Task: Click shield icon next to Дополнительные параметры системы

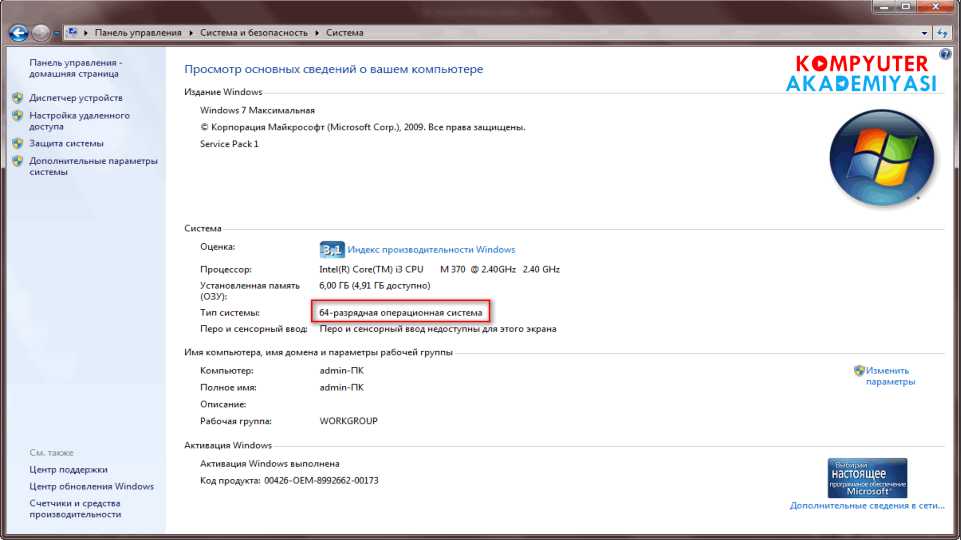Action: point(17,161)
